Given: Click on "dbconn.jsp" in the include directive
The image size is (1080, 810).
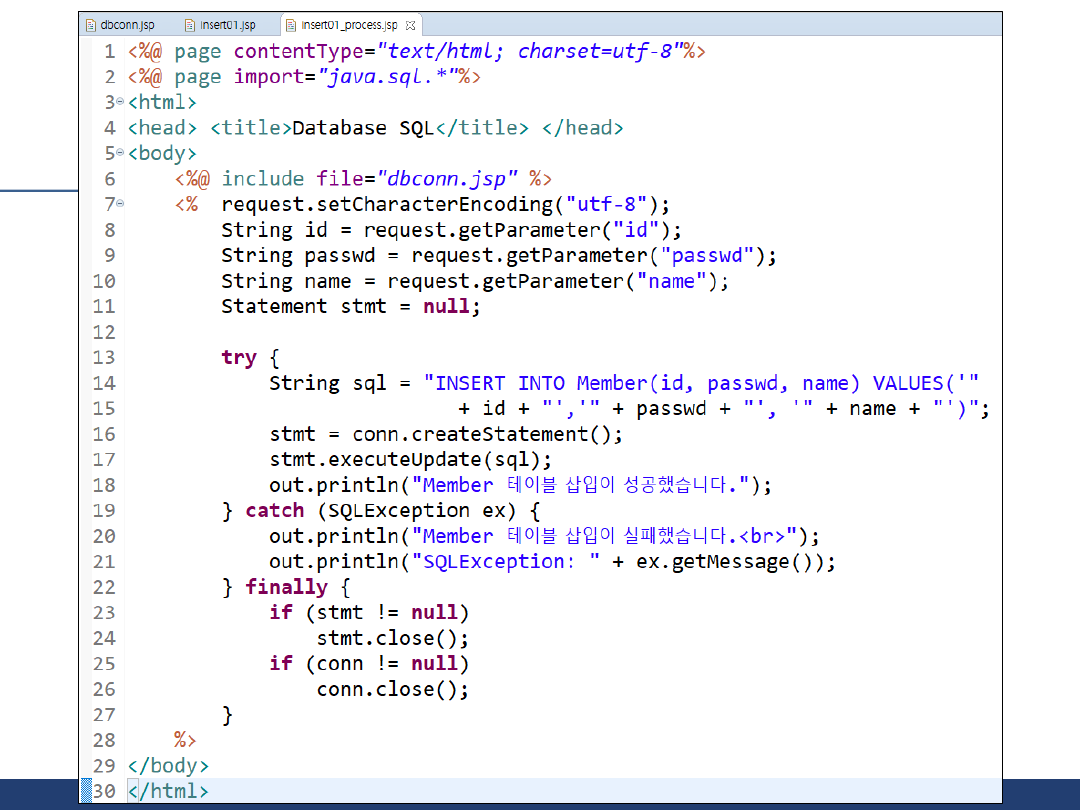Looking at the screenshot, I should tap(447, 179).
